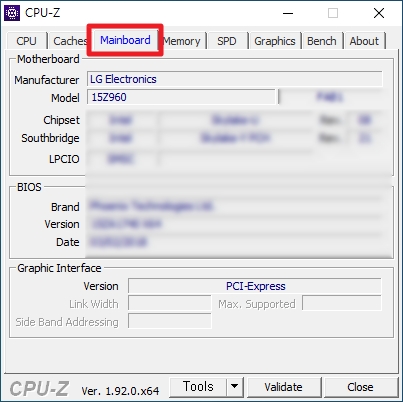Click the Manufacturer field LG Electronics
The image size is (403, 402).
point(234,79)
